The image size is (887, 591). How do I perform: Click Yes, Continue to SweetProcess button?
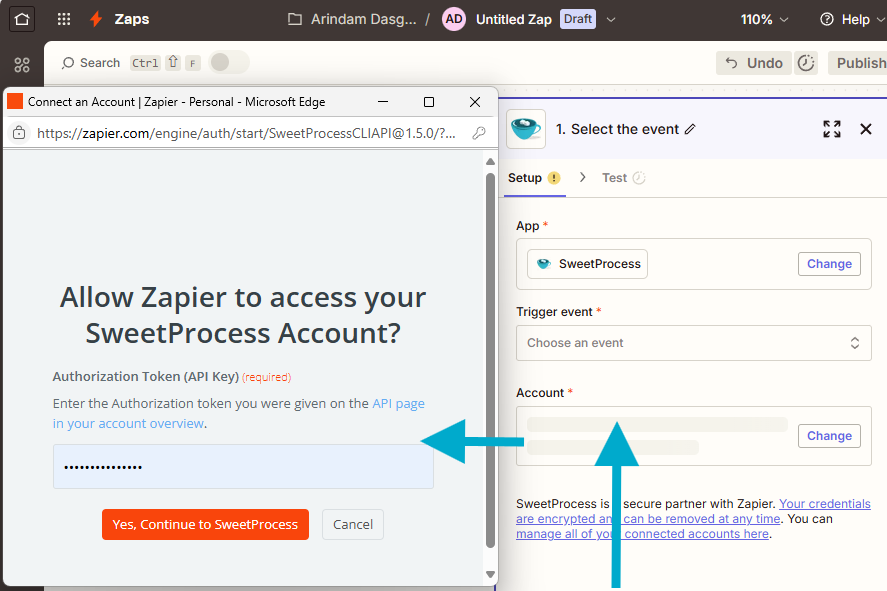(205, 524)
